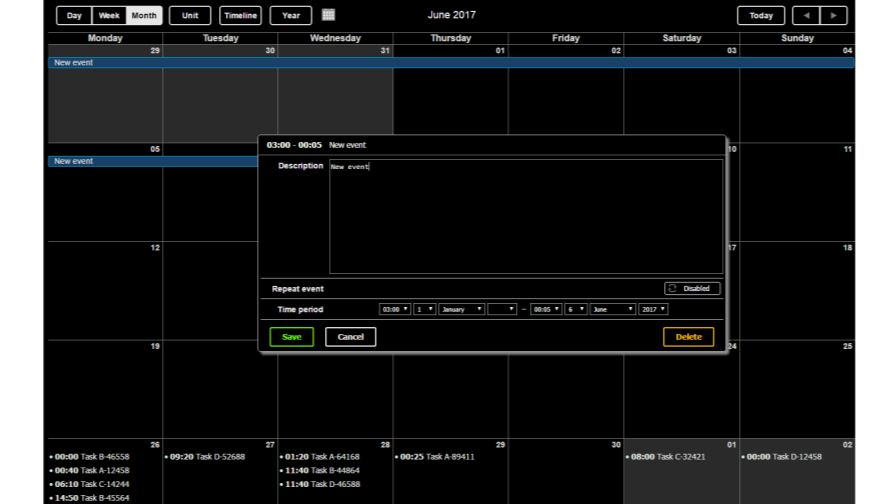The image size is (896, 504).
Task: Switch to the Timeline view tab
Action: pyautogui.click(x=241, y=15)
